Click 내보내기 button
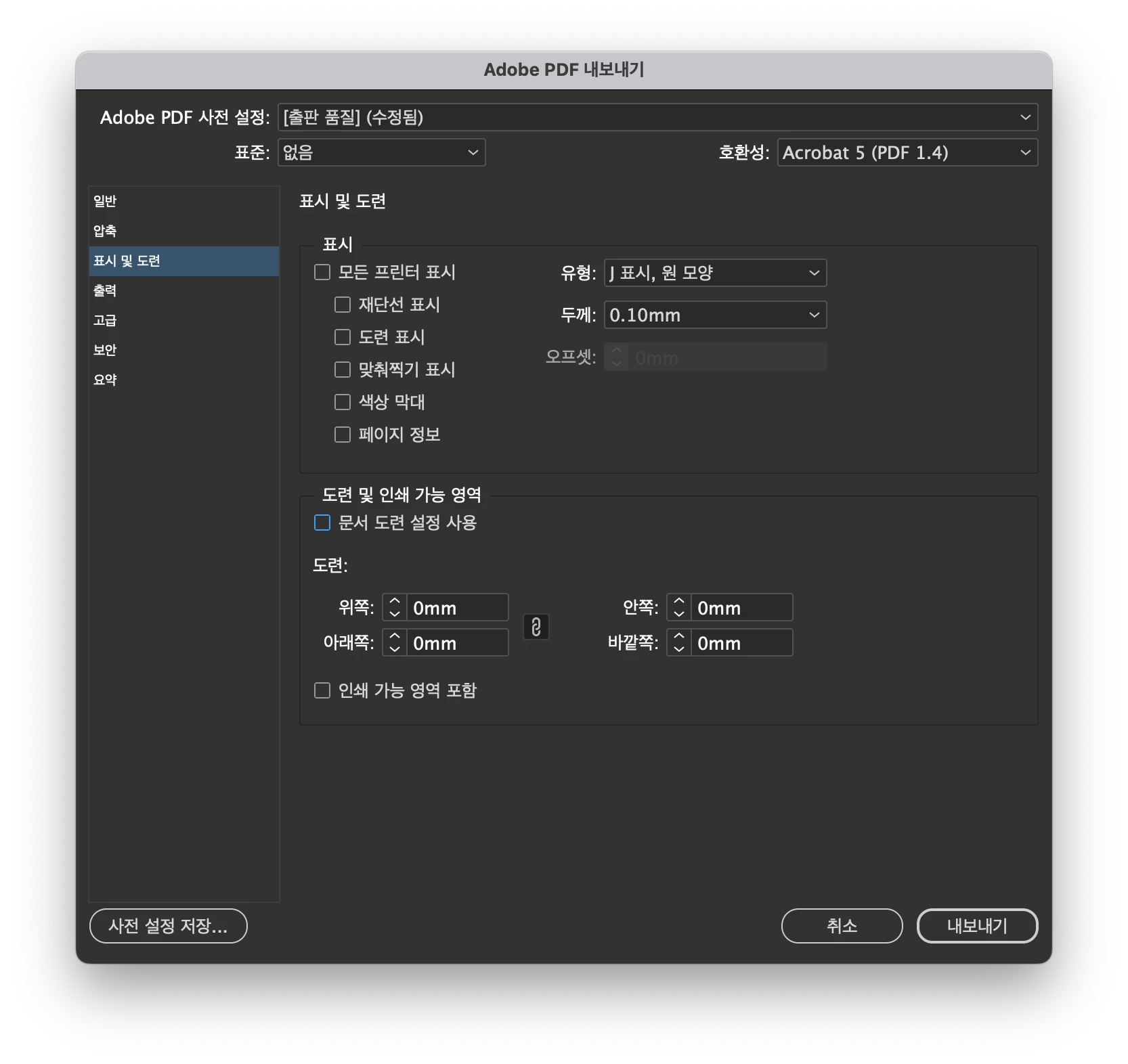Screen dimensions: 1128x1064 coord(978,926)
